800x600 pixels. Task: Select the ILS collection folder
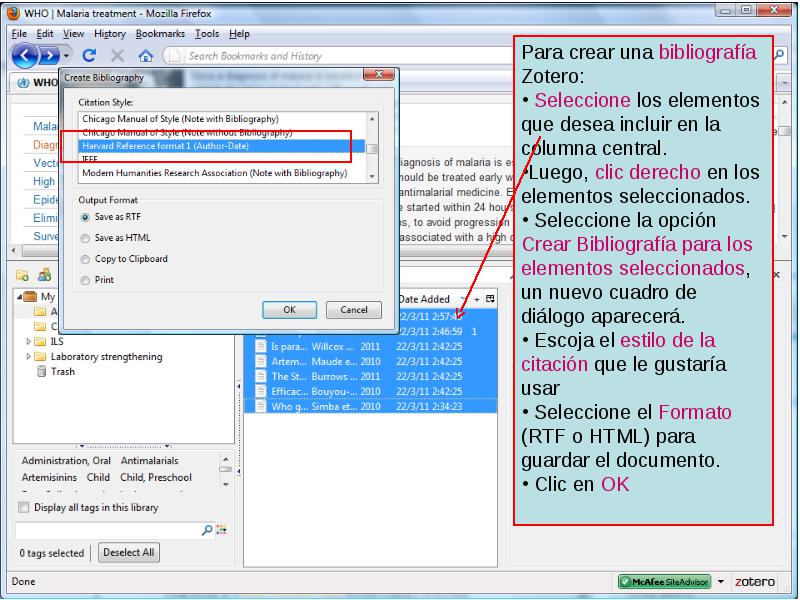(x=49, y=342)
